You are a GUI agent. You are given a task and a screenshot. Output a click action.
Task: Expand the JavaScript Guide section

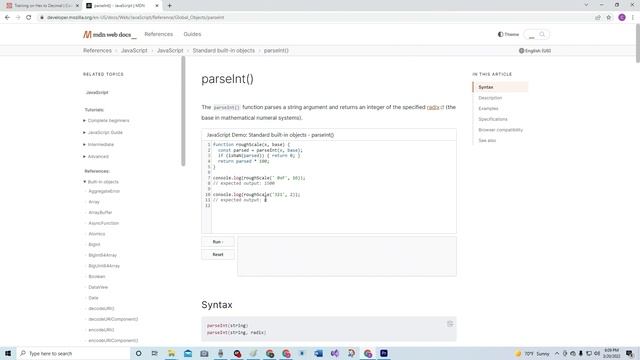point(103,132)
